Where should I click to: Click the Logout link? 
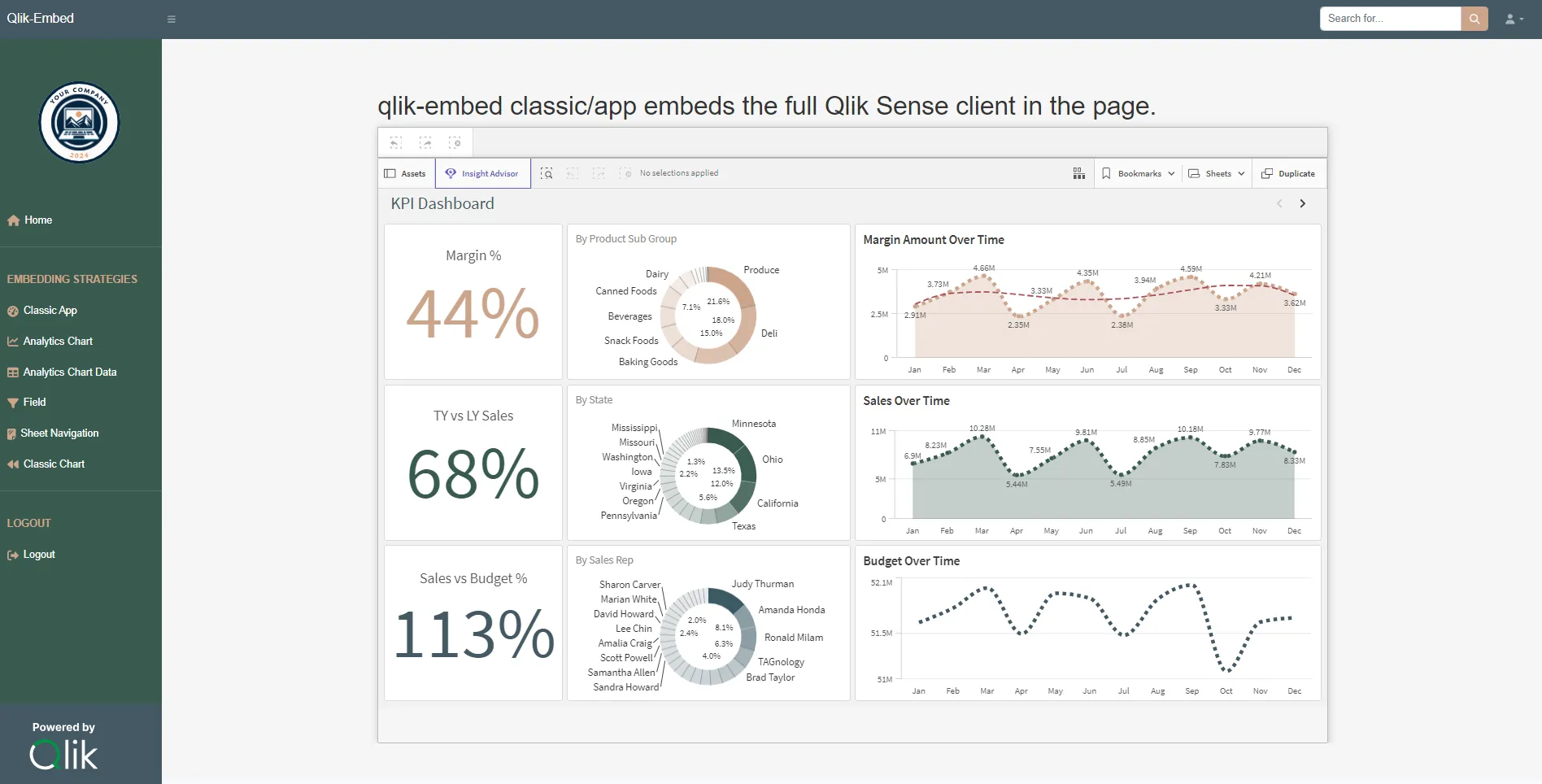[39, 554]
